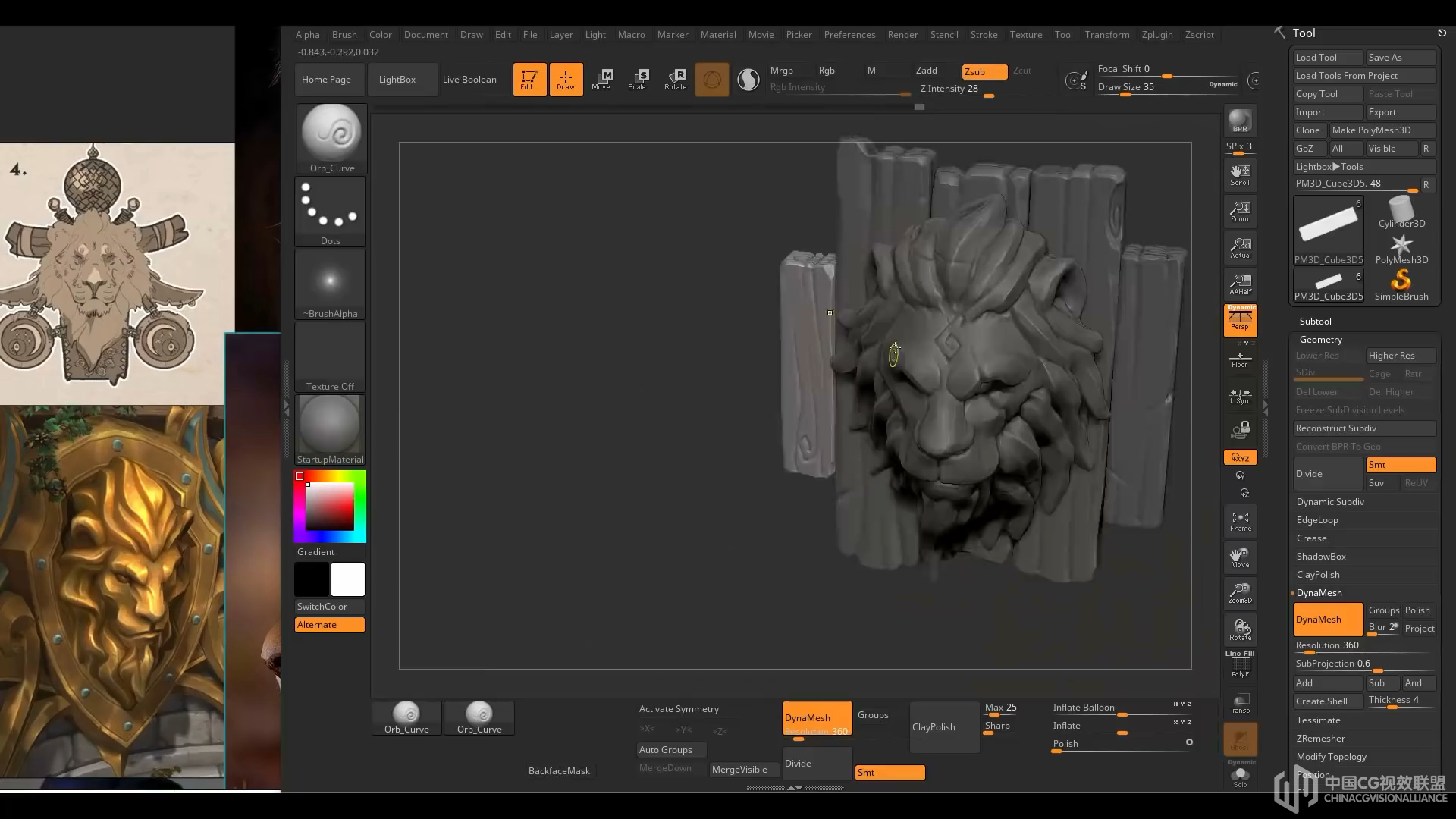The image size is (1456, 819).
Task: Click the right shelf Move view icon
Action: click(x=1240, y=557)
